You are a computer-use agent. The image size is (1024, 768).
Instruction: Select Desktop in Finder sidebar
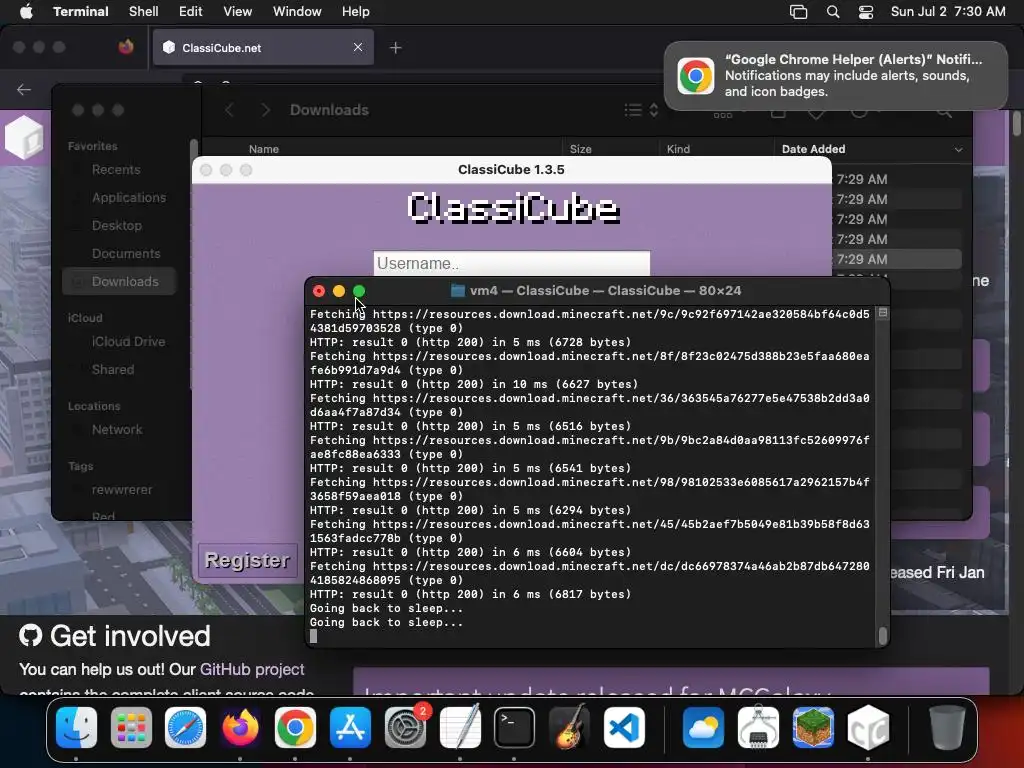pyautogui.click(x=117, y=226)
